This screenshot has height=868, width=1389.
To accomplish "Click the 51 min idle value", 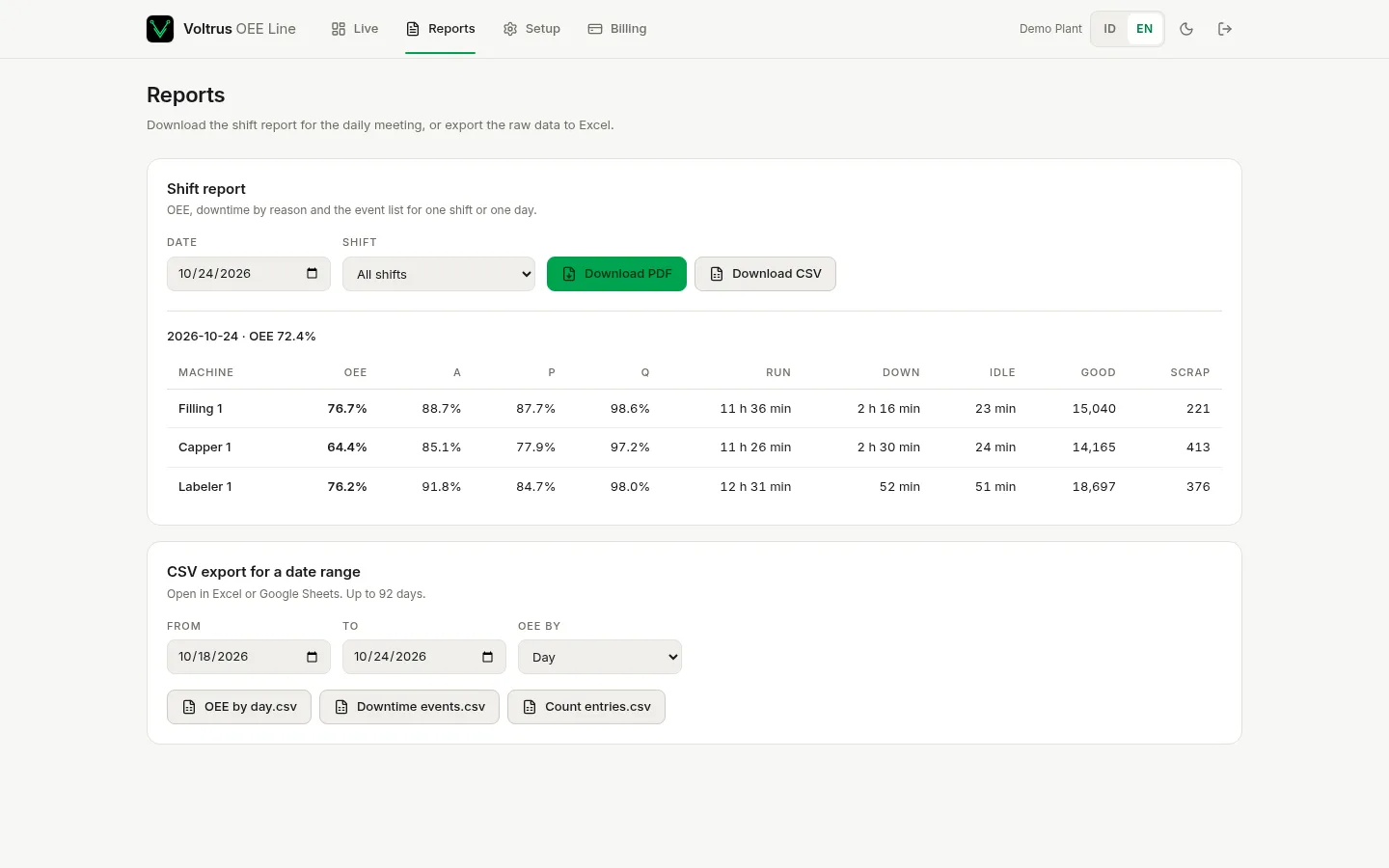I will pyautogui.click(x=995, y=487).
